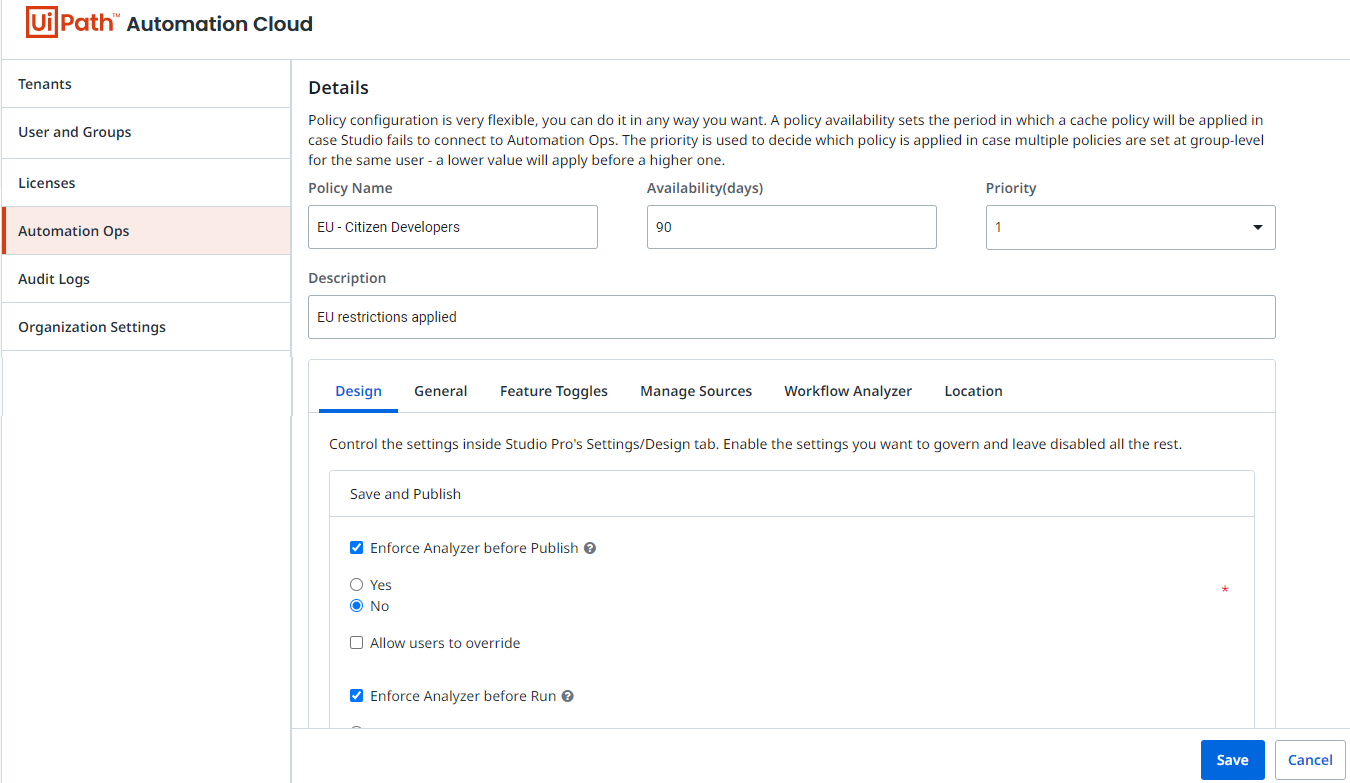Select the Yes radio button

[356, 585]
